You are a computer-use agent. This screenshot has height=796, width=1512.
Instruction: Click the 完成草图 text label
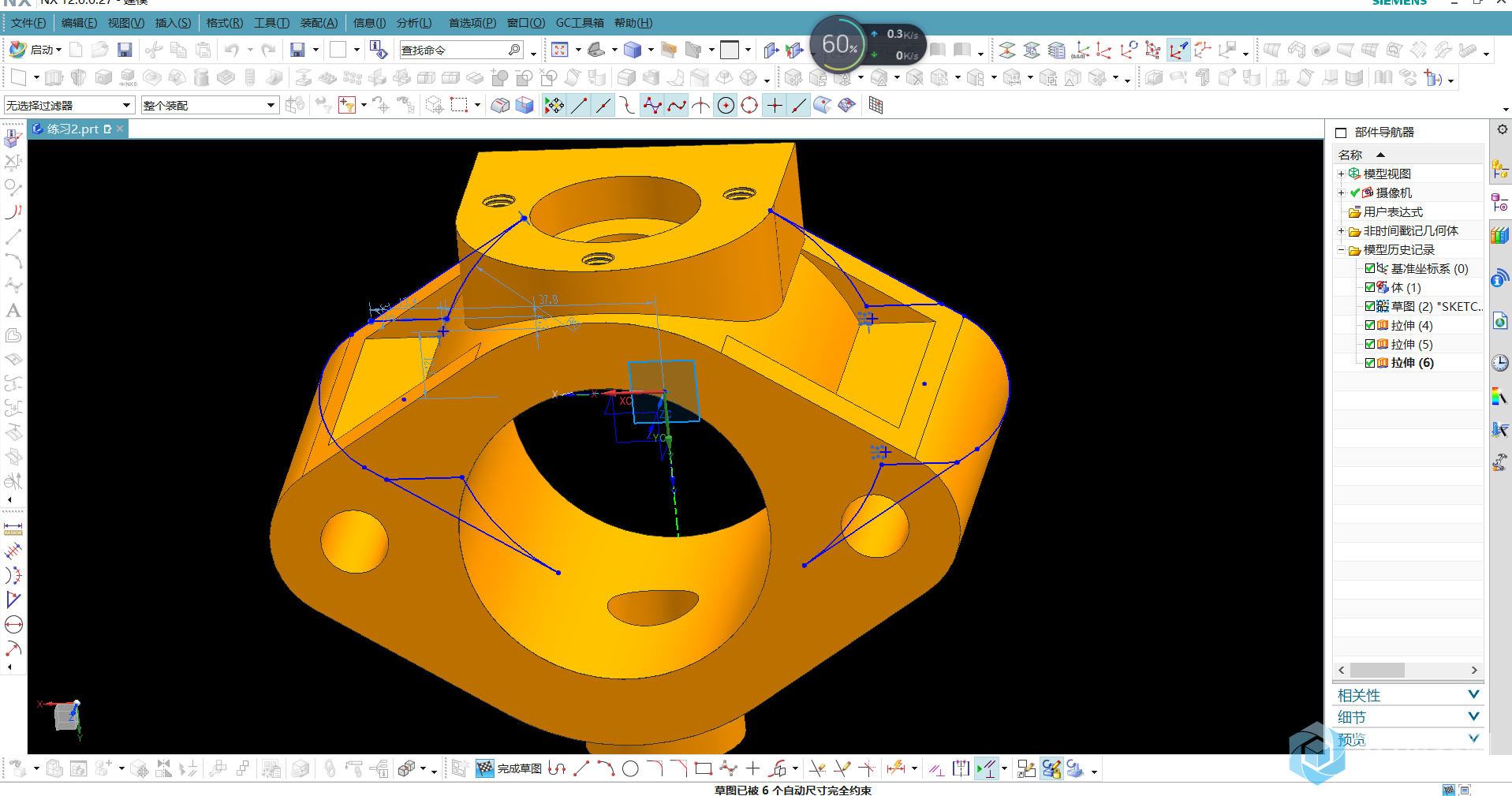click(x=520, y=768)
